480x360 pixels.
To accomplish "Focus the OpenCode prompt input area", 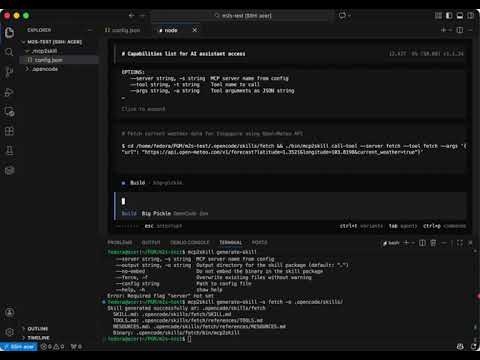I will [x=291, y=201].
